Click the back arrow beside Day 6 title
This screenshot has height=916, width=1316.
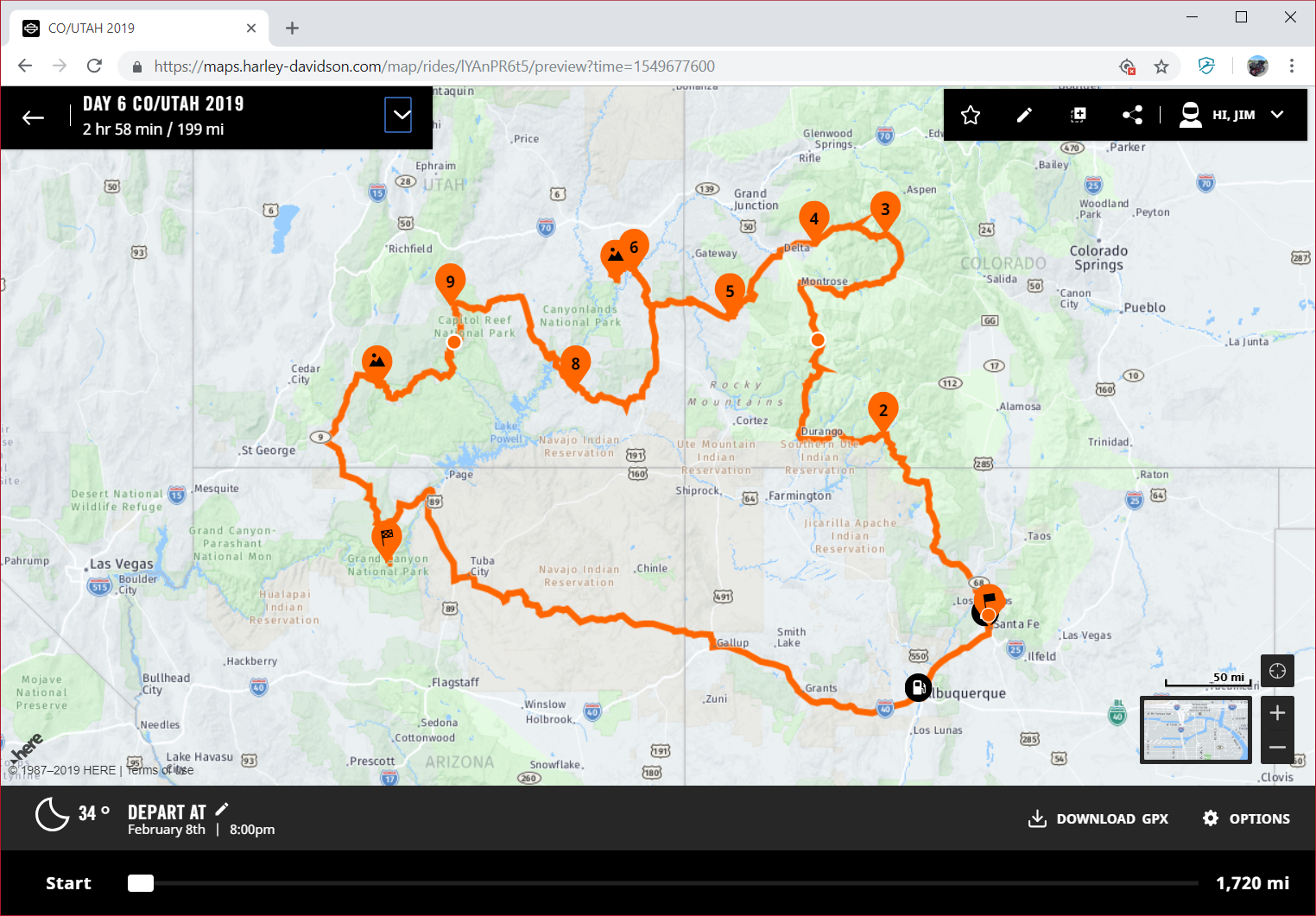tap(33, 117)
